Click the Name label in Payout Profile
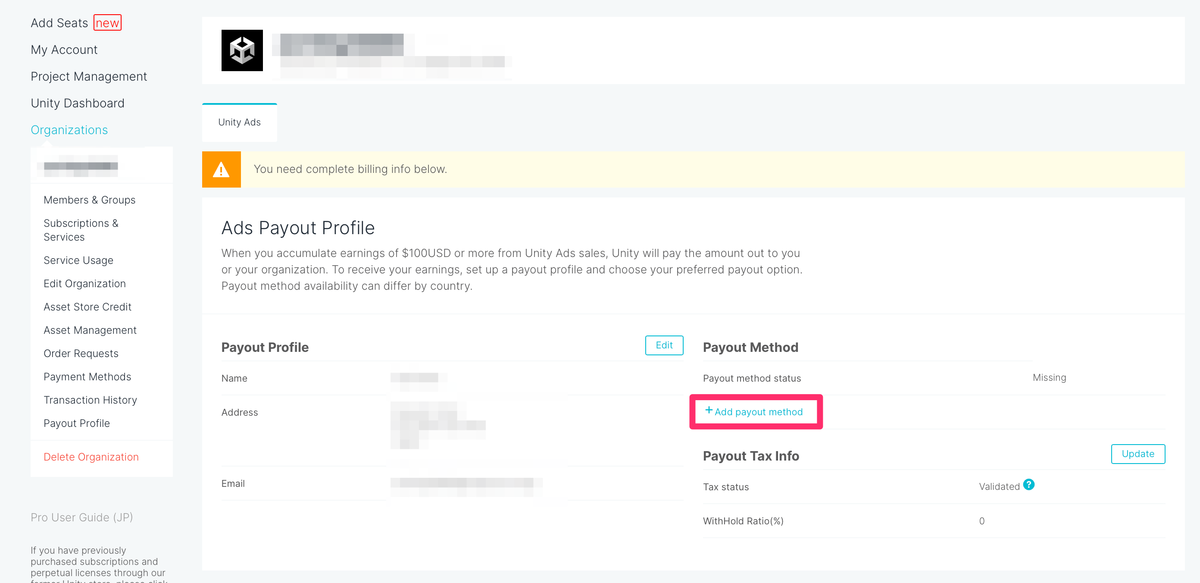1200x583 pixels. [x=234, y=378]
